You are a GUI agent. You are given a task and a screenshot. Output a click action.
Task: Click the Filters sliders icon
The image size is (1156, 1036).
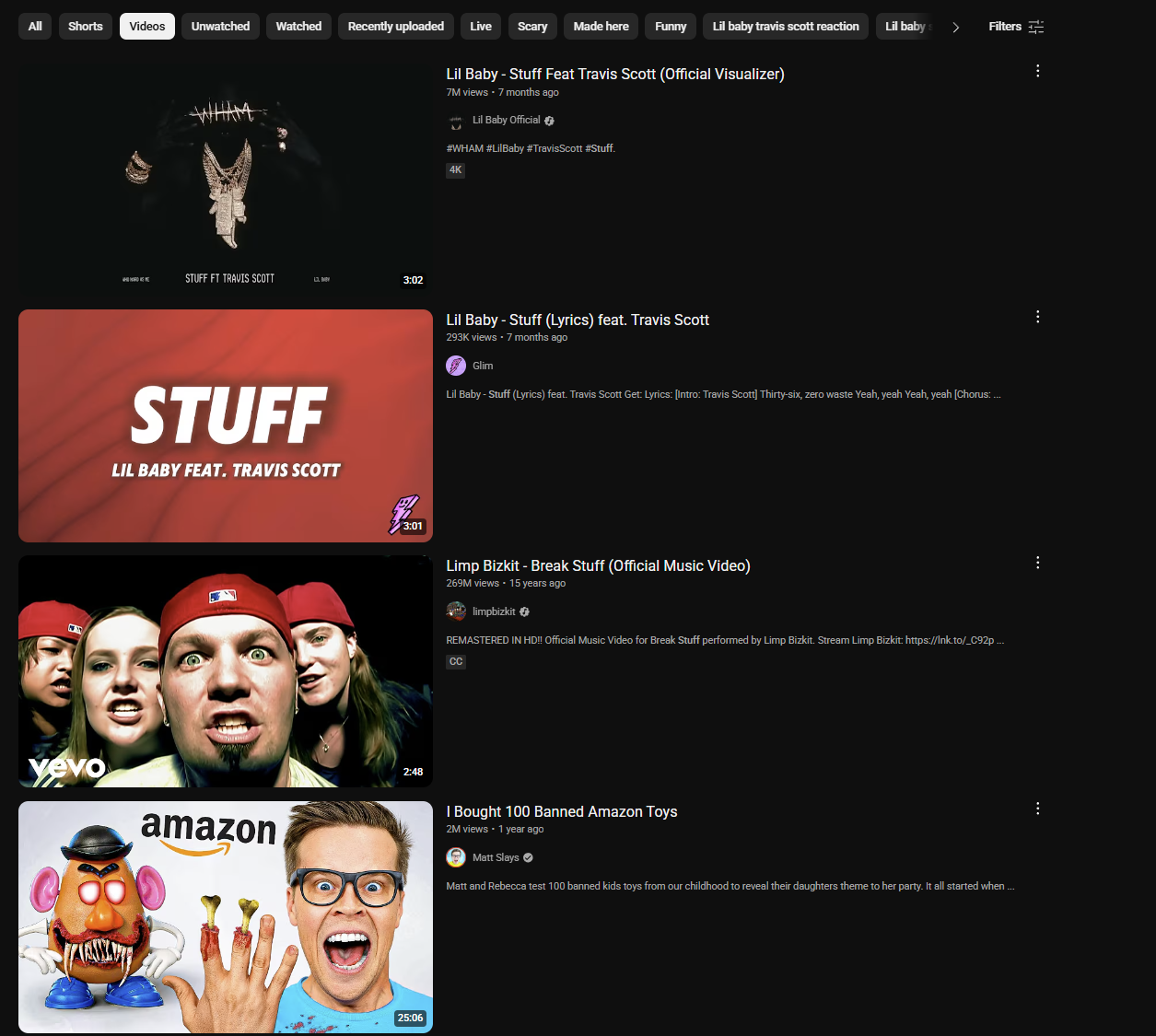pyautogui.click(x=1036, y=27)
